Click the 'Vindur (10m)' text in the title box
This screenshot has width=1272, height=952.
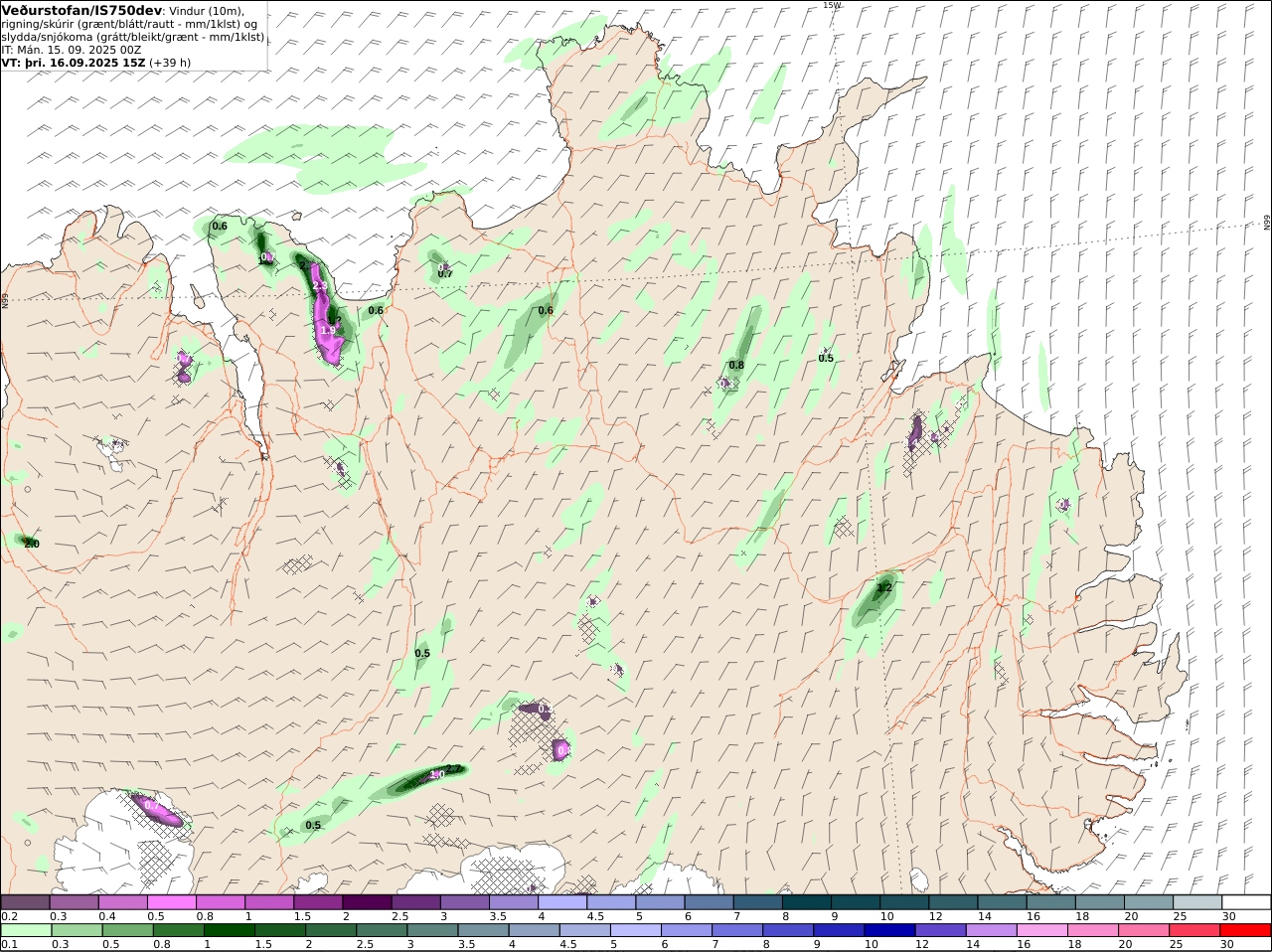coord(207,10)
